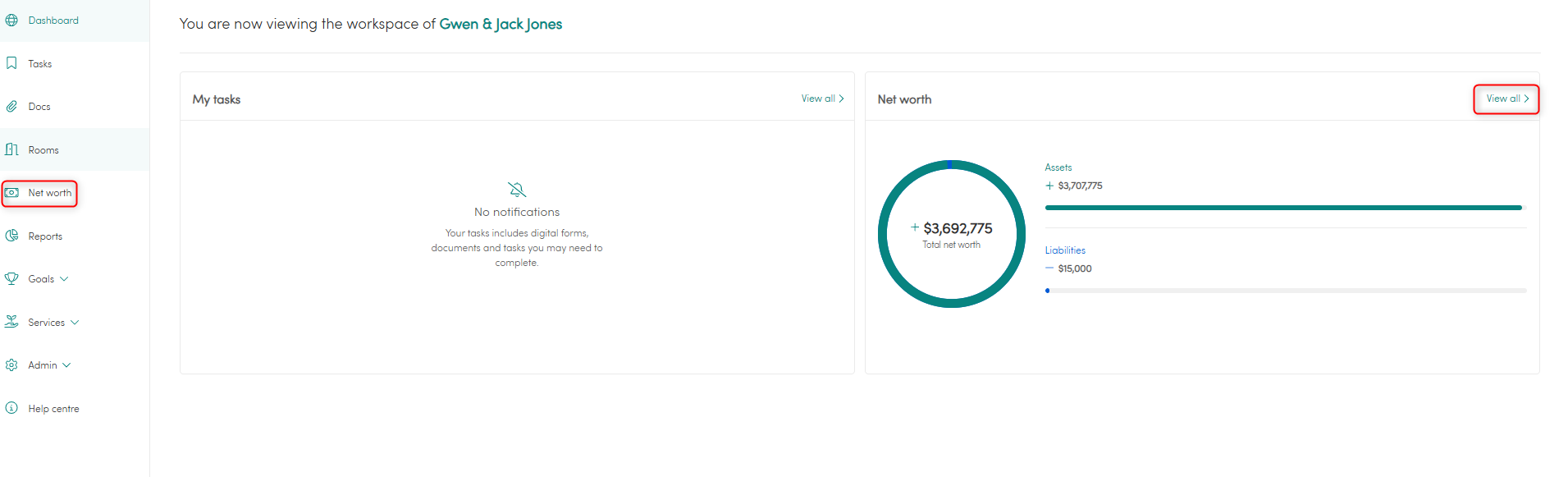Click the Rooms door icon
The height and width of the screenshot is (477, 1568).
tap(11, 149)
